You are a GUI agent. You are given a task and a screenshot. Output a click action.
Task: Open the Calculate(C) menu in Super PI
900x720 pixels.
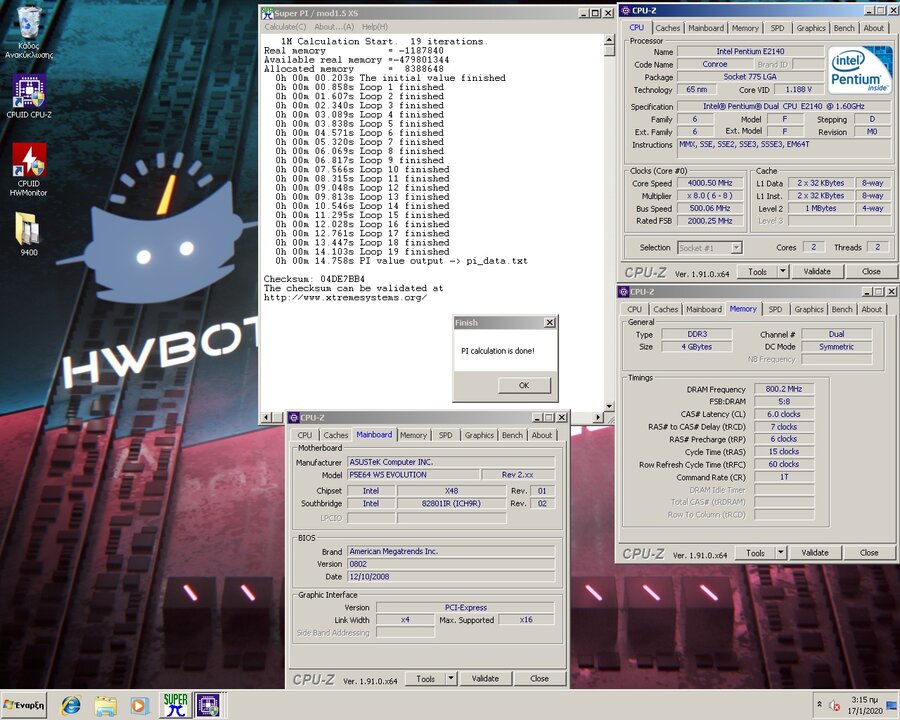pos(285,27)
